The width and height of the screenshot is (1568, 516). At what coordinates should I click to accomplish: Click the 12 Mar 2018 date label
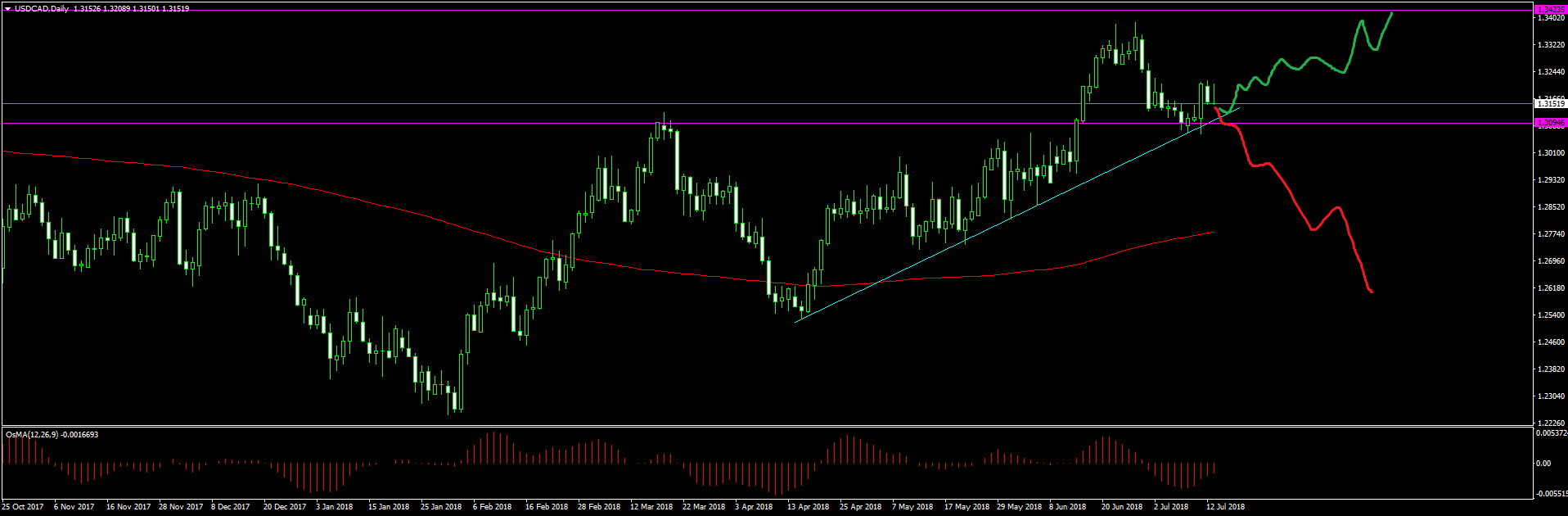click(651, 507)
